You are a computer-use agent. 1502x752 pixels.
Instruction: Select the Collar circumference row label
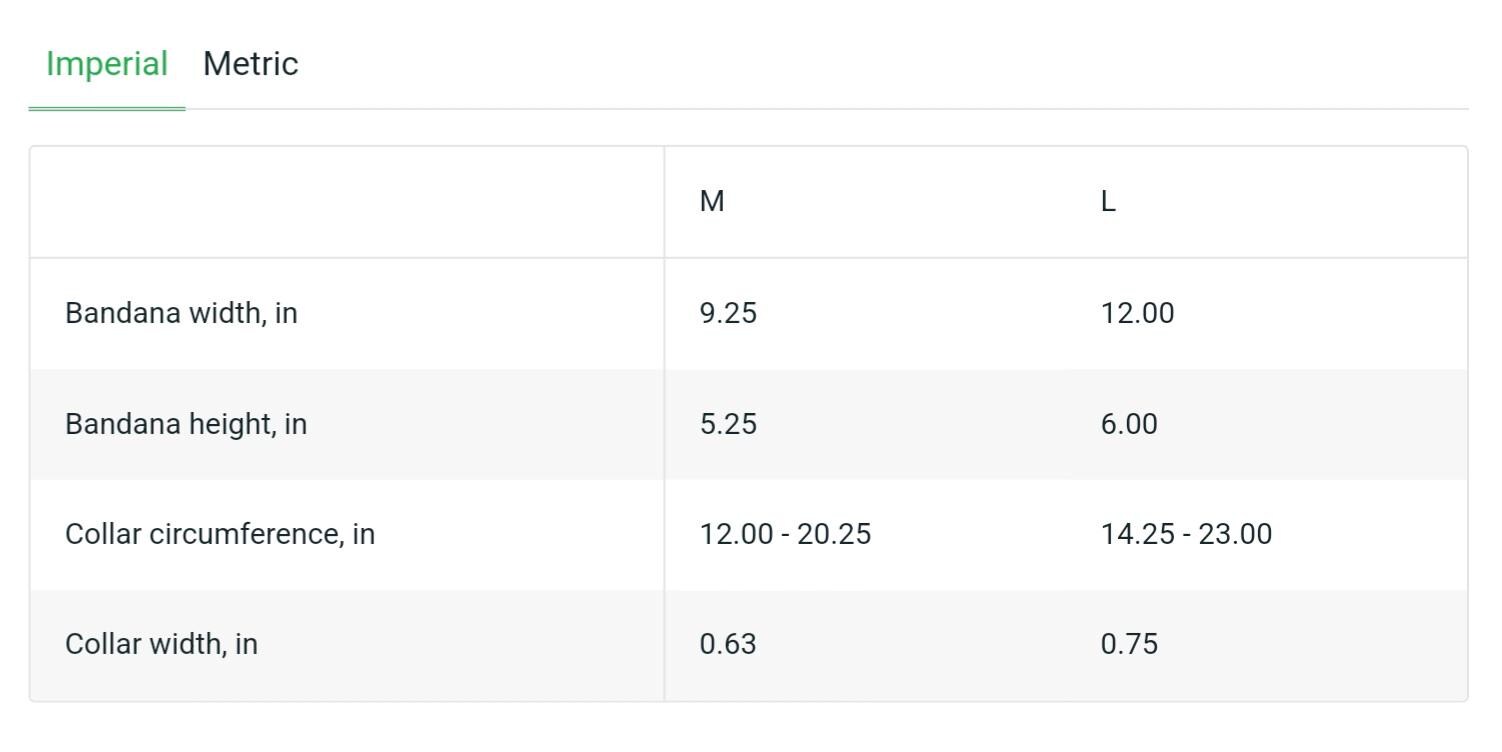(x=220, y=534)
